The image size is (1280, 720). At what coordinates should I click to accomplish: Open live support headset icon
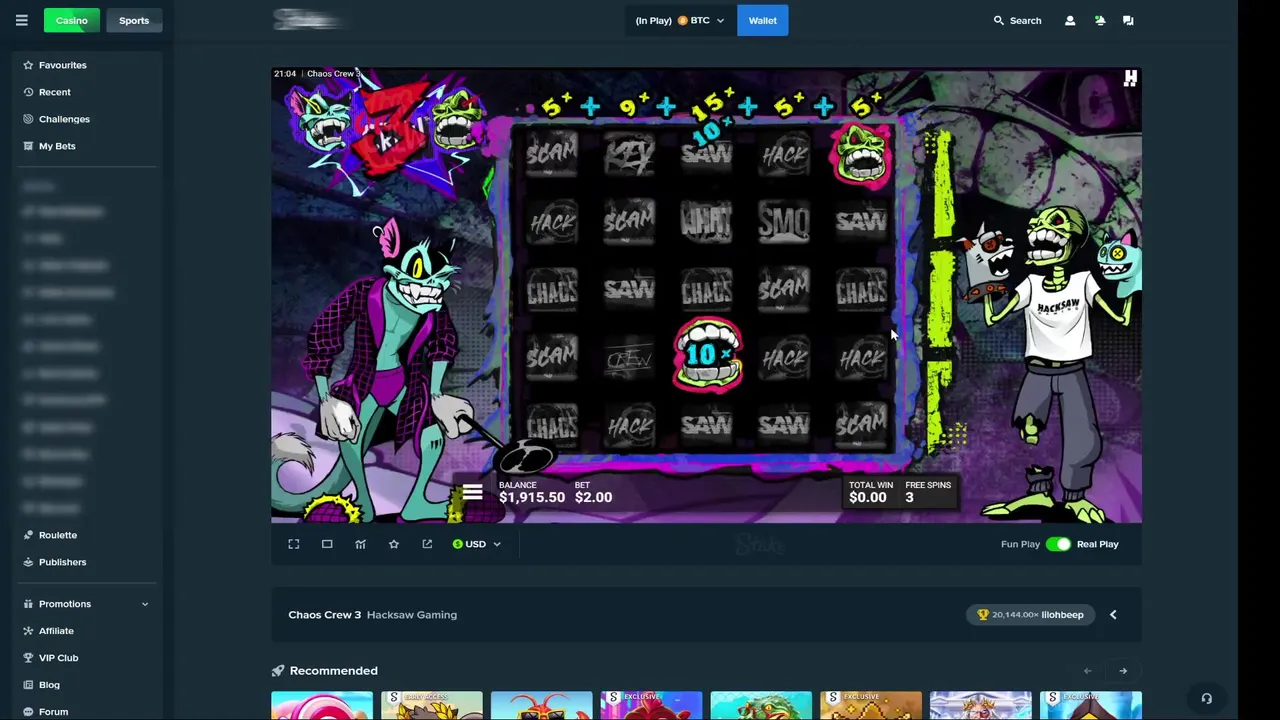[x=1206, y=699]
